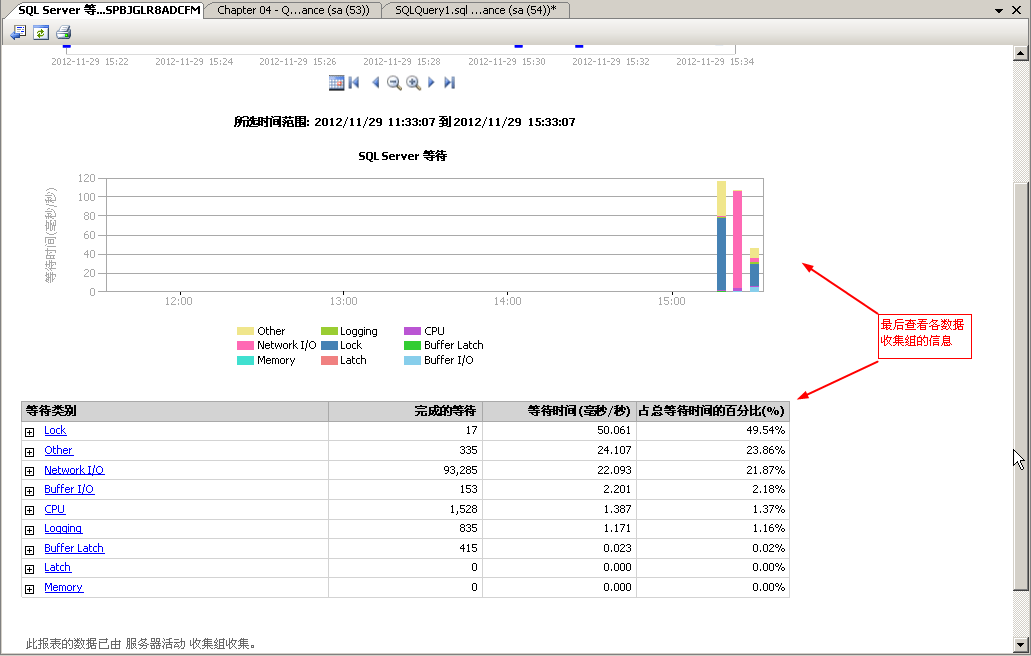Click the Logging legend color swatch
Viewport: 1031px width, 656px height.
click(329, 331)
